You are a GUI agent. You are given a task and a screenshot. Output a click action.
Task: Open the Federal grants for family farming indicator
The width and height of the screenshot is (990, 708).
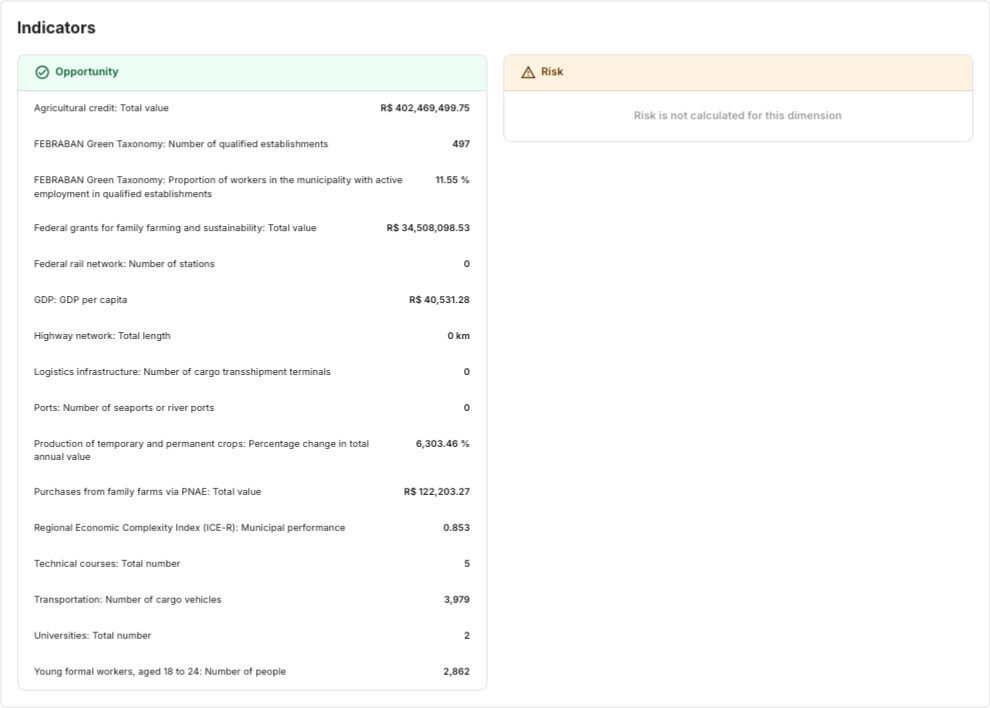(x=250, y=227)
